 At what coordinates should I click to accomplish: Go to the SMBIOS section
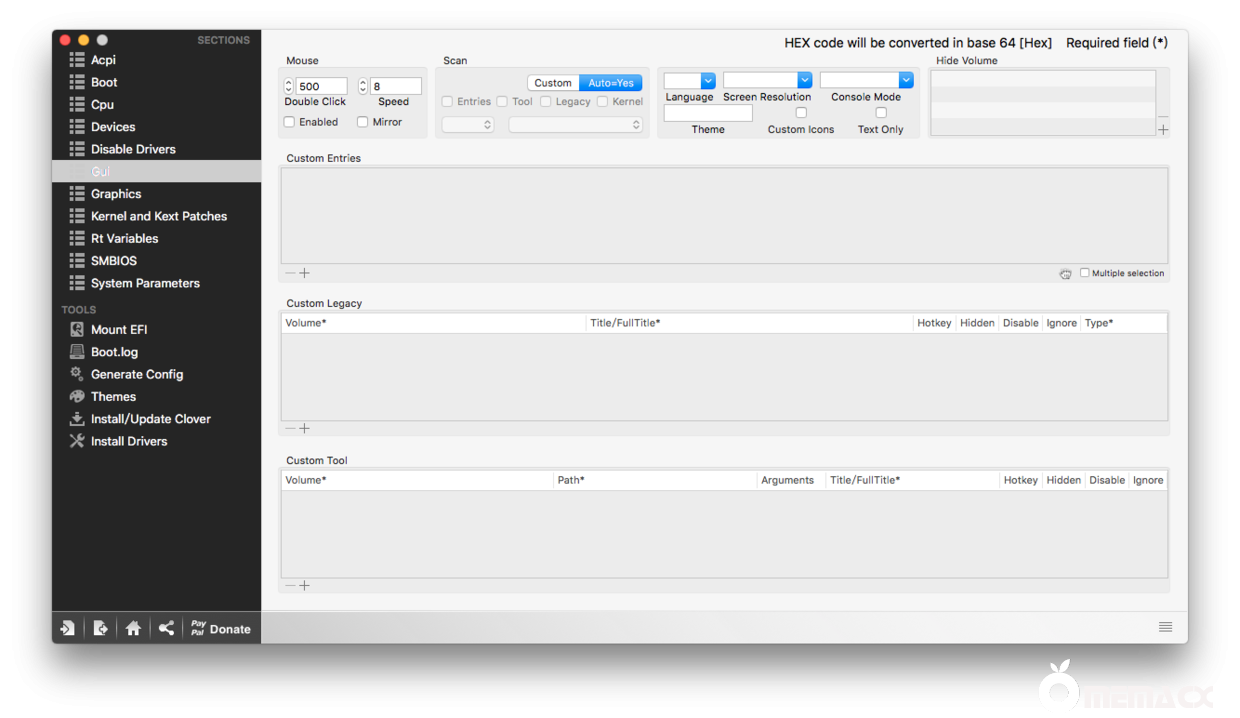coord(113,260)
